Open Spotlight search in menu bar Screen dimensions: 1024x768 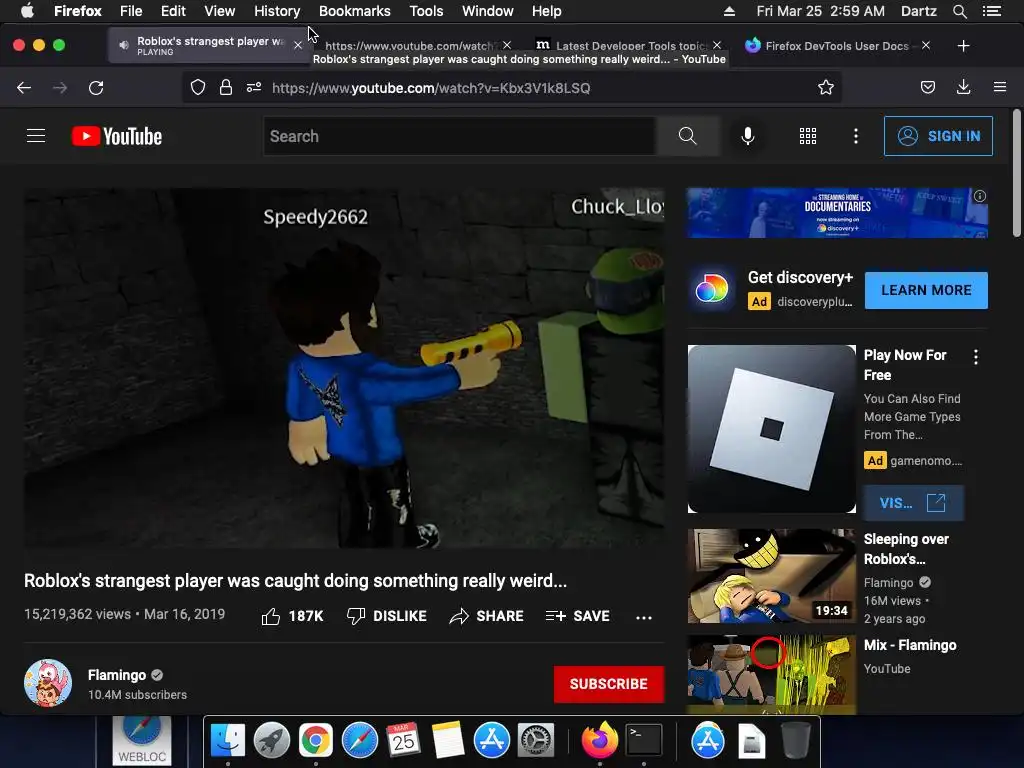pyautogui.click(x=959, y=11)
